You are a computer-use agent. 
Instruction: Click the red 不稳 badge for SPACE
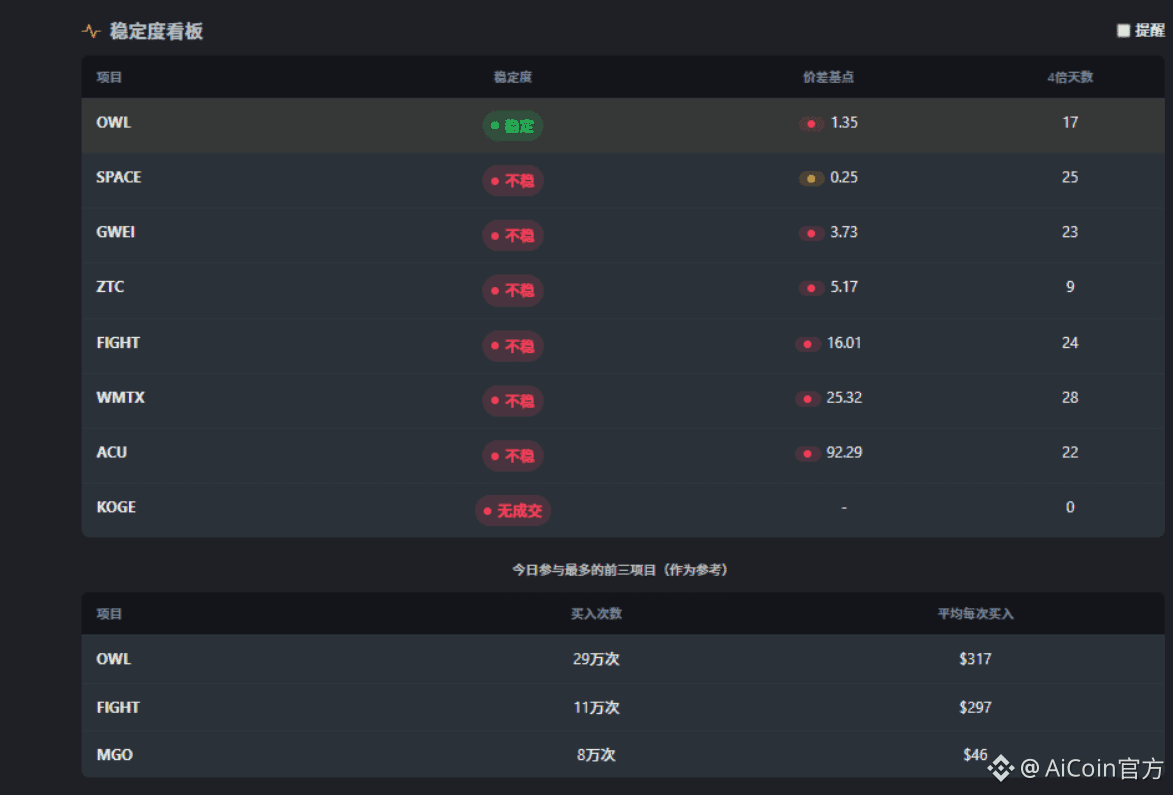(x=513, y=181)
